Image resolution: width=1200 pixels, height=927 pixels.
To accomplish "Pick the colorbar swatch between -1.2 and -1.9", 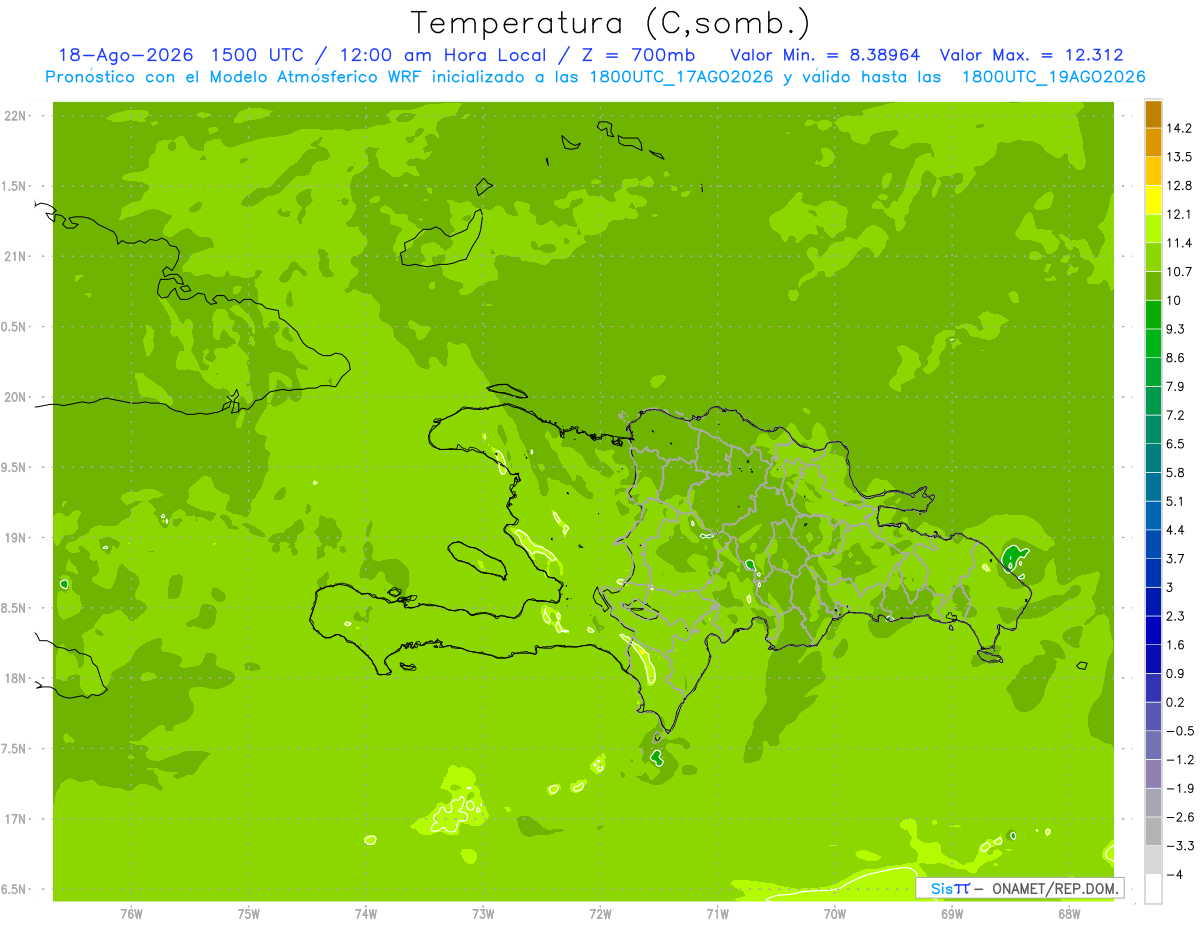I will (x=1153, y=774).
